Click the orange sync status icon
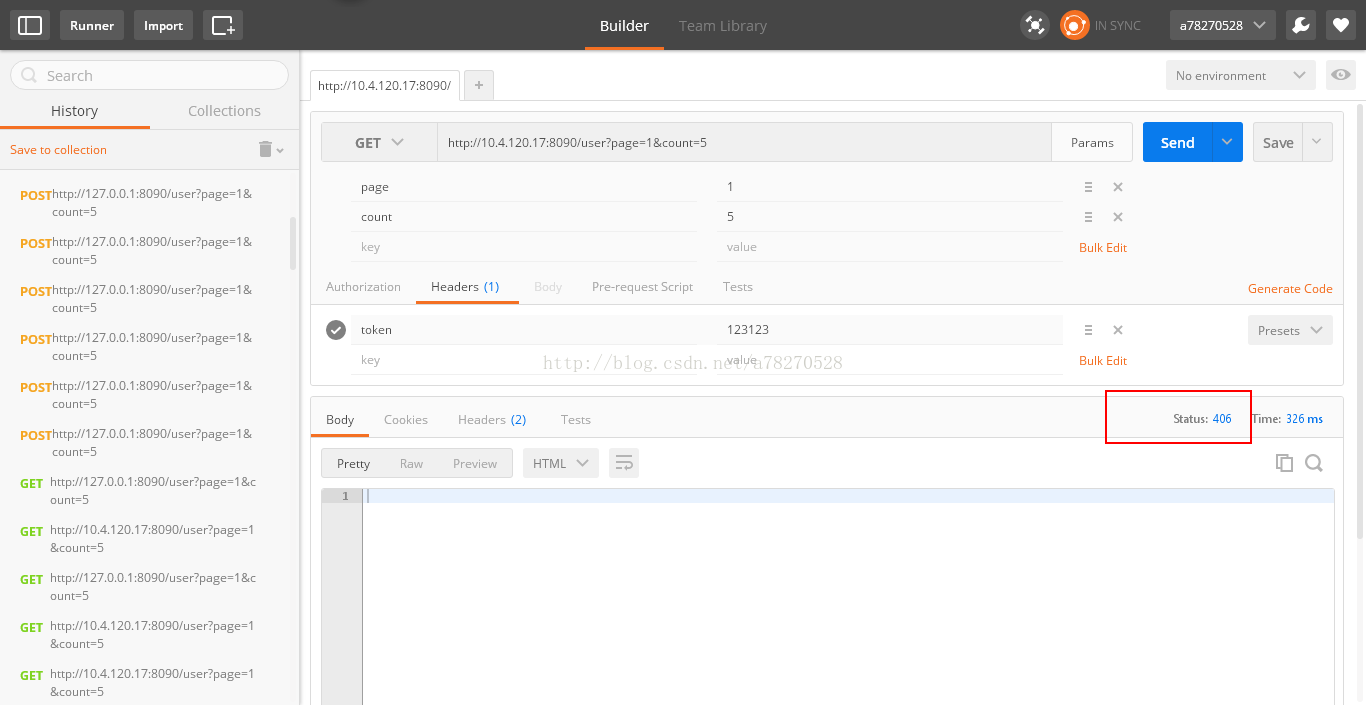1366x705 pixels. click(x=1074, y=25)
